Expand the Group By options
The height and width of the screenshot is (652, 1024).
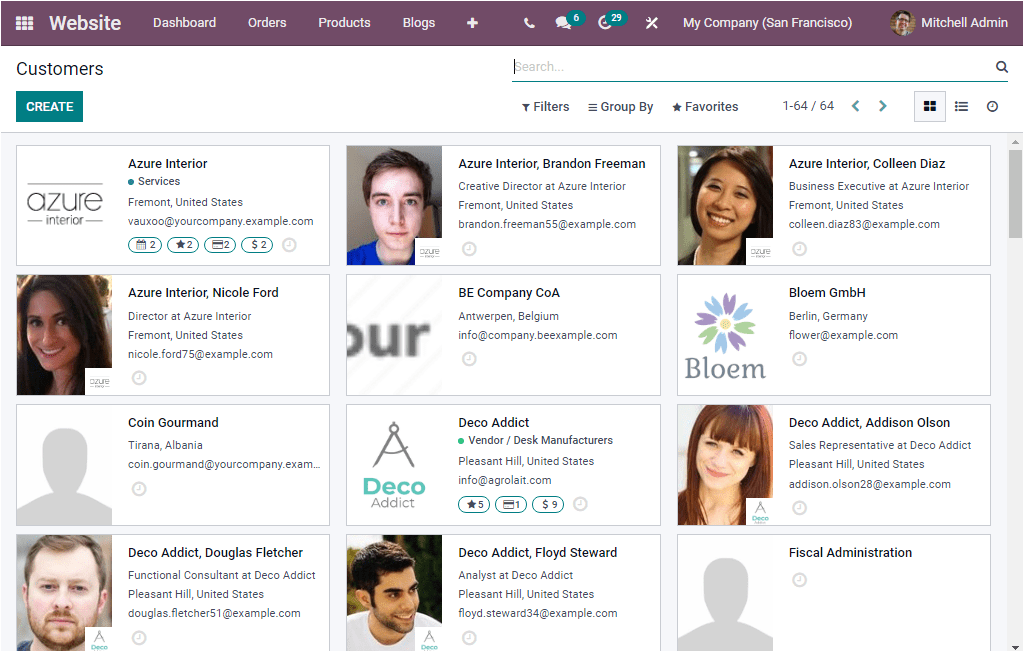click(x=620, y=106)
